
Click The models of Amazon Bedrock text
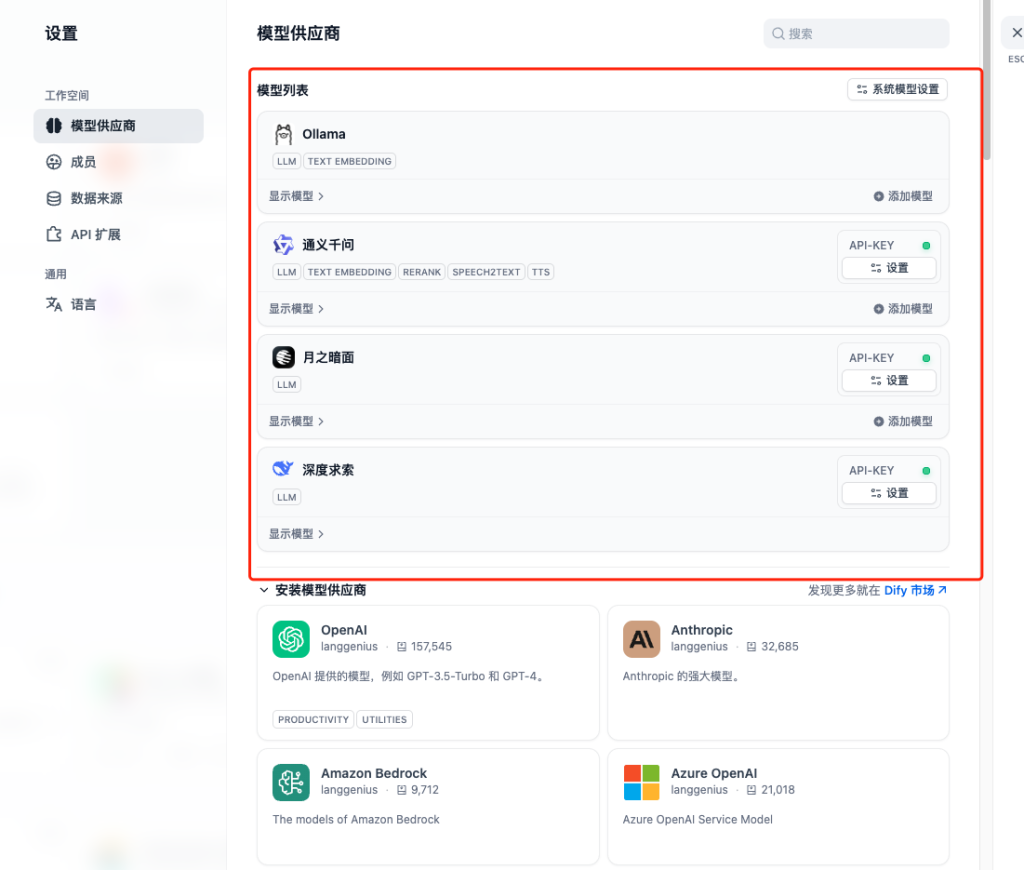356,820
